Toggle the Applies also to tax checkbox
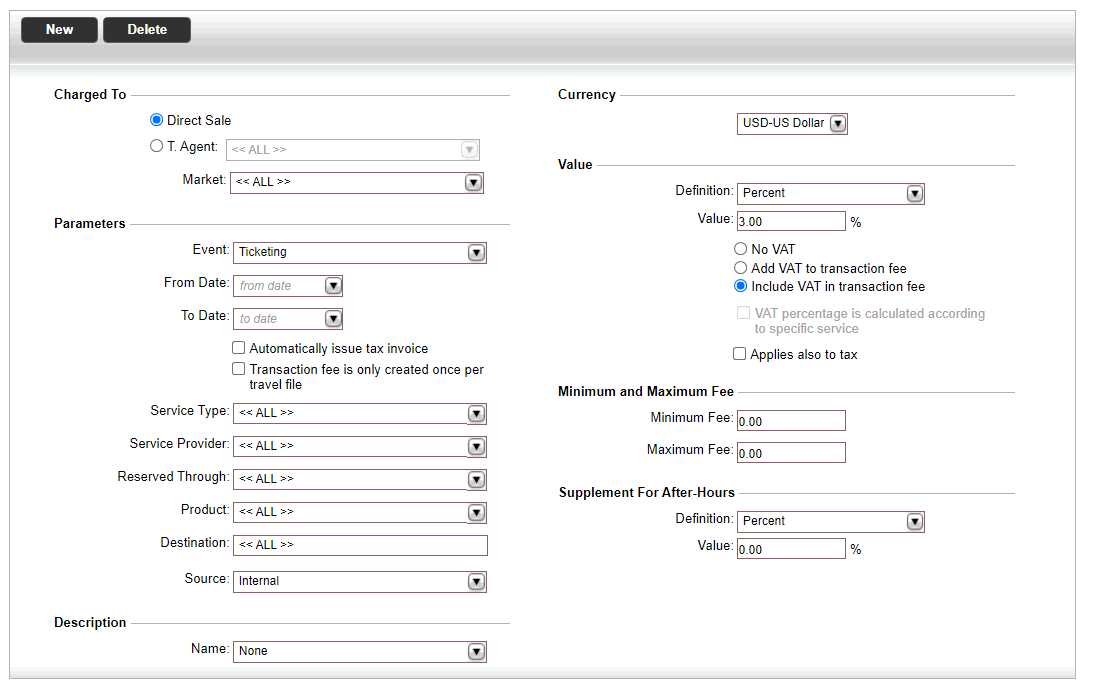 click(740, 354)
